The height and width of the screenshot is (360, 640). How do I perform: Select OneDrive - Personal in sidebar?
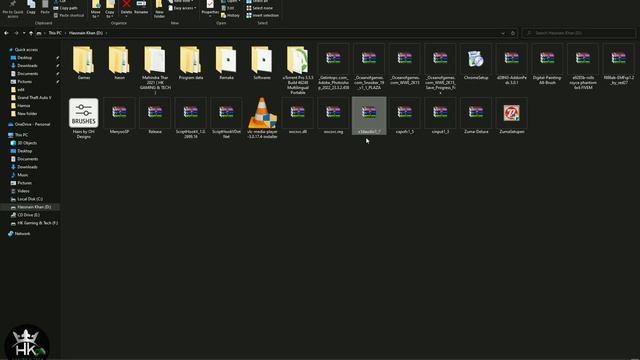tap(32, 124)
